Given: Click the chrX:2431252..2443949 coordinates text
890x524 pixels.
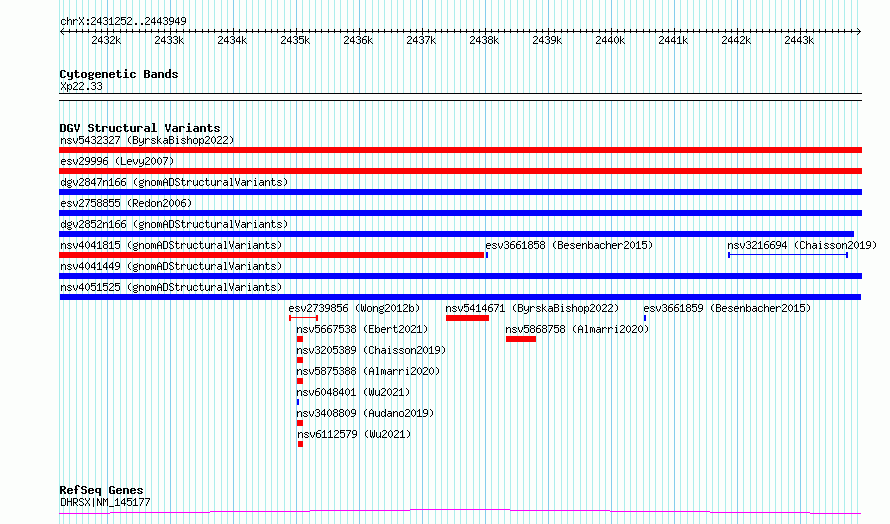Looking at the screenshot, I should pos(123,21).
